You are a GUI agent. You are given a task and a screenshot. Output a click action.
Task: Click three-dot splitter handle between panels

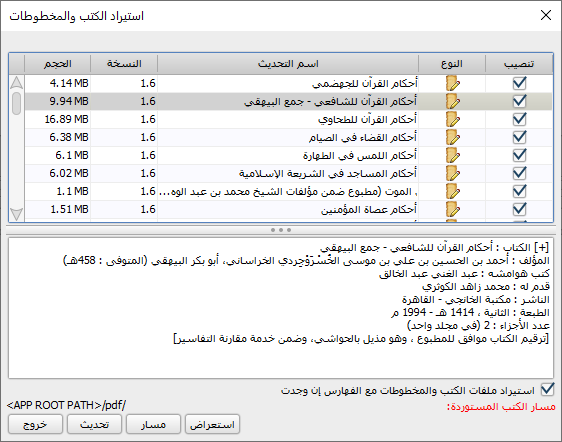point(281,230)
